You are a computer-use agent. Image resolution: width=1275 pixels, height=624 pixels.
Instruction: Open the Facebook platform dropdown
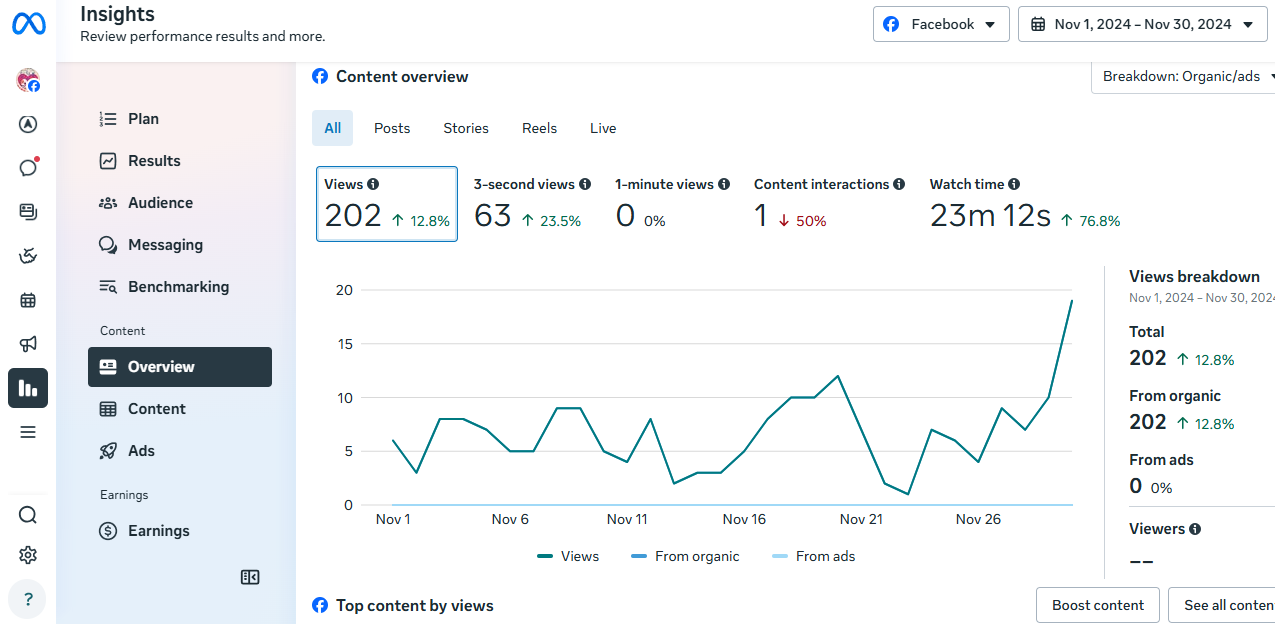coord(941,24)
